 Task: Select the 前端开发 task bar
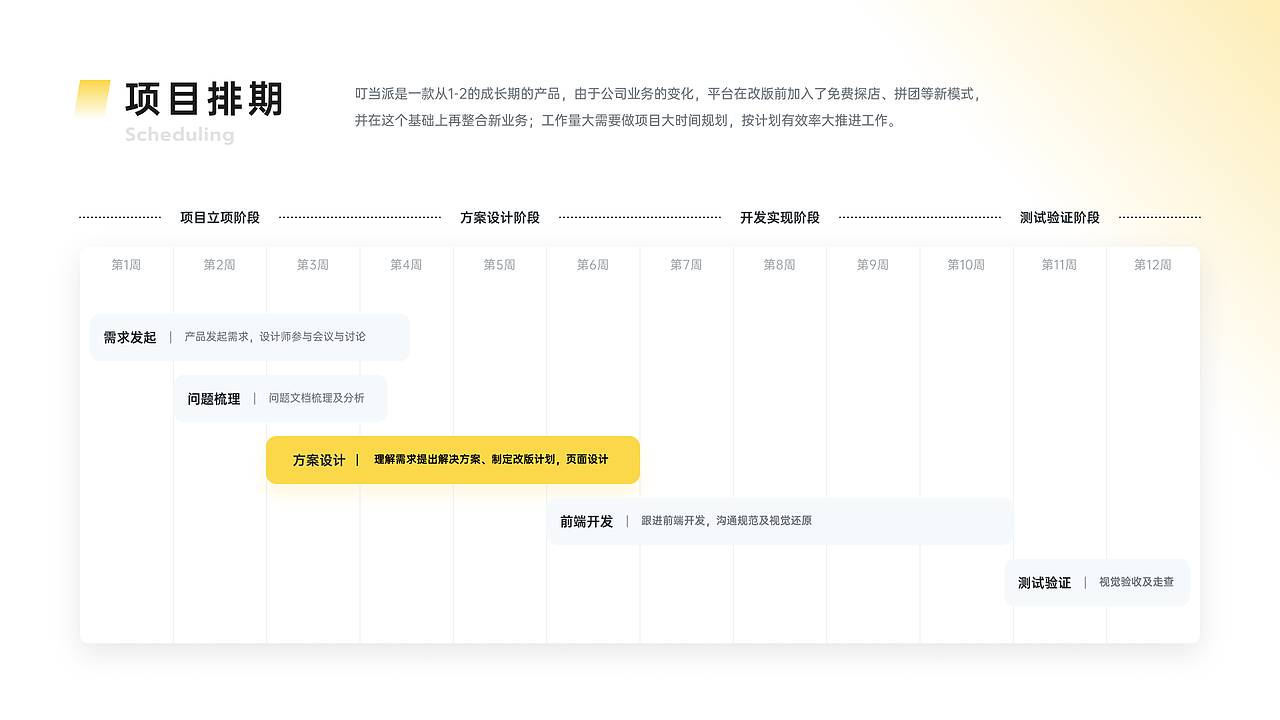780,521
